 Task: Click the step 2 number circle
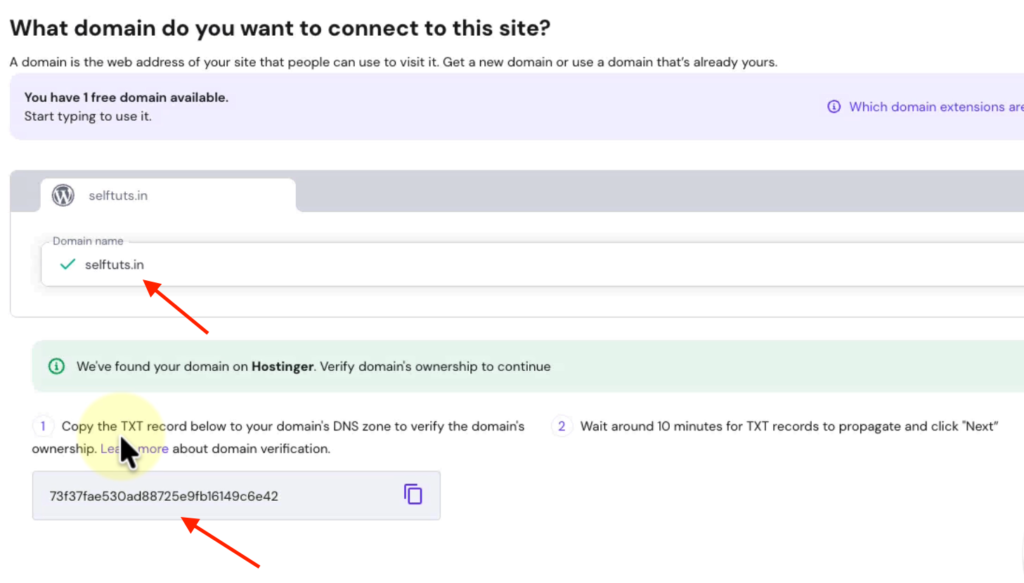point(561,426)
